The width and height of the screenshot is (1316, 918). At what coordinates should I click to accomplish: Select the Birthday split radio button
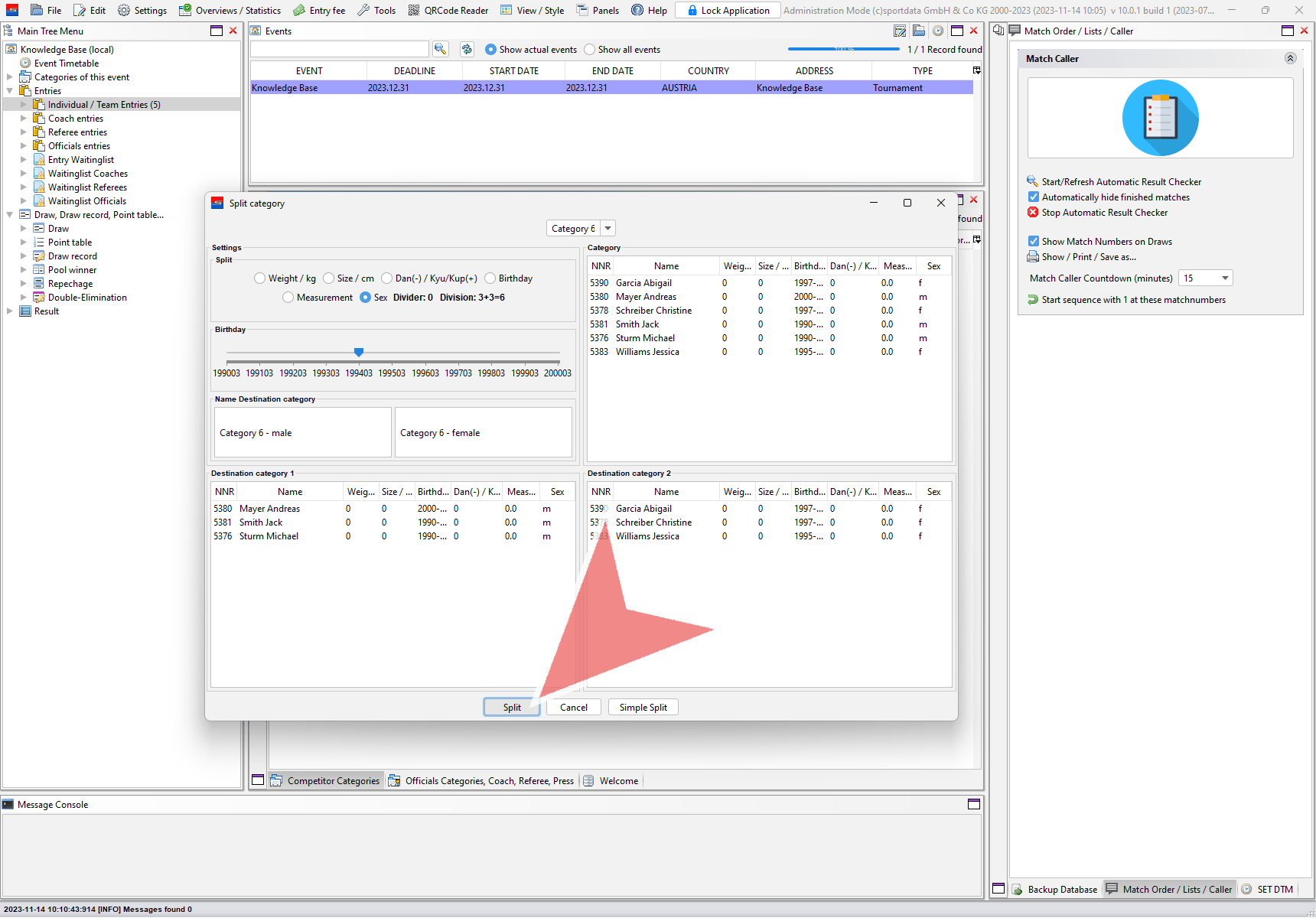[490, 278]
